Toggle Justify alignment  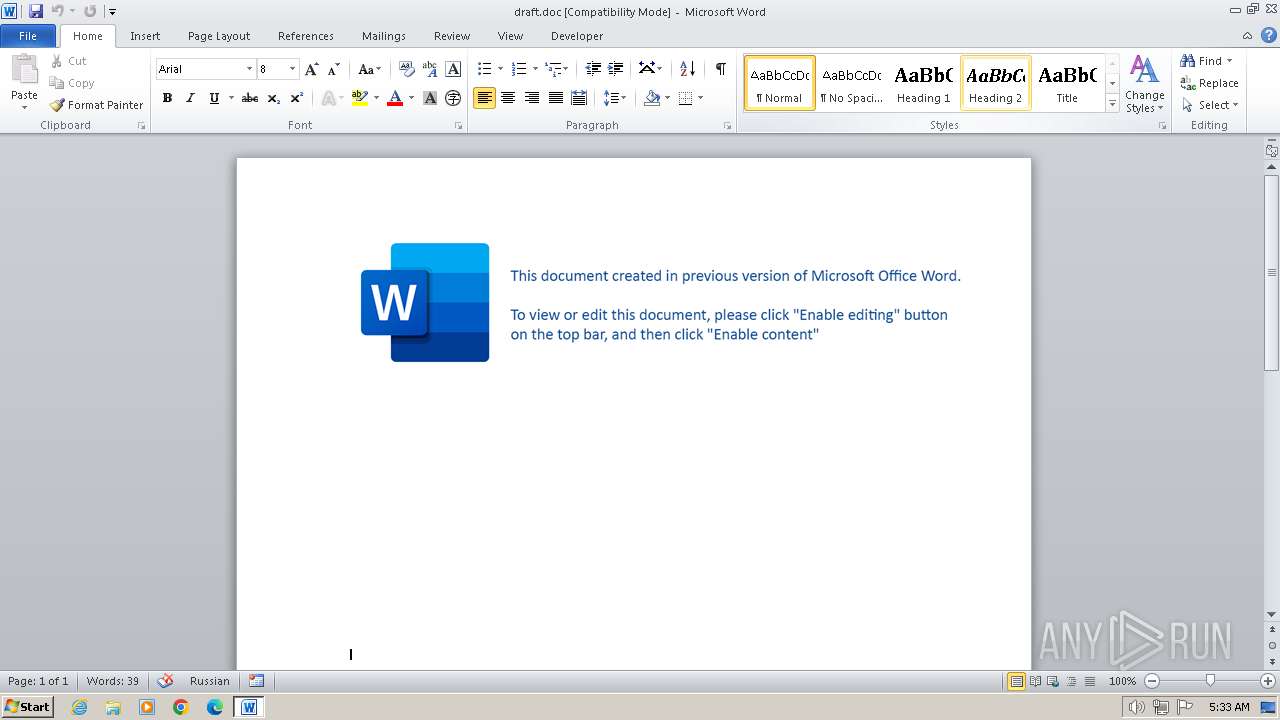tap(555, 98)
